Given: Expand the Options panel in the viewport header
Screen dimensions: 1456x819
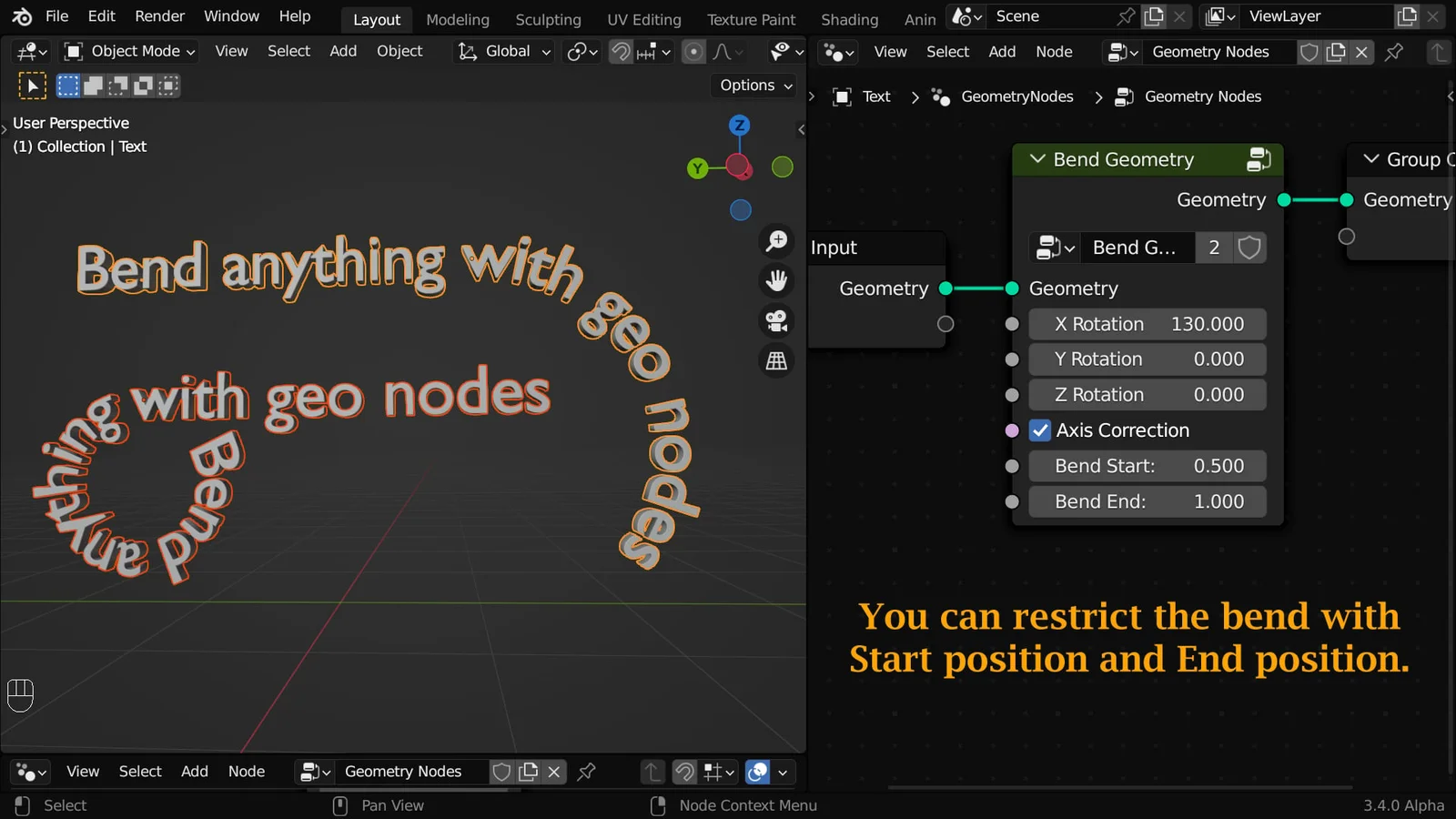Looking at the screenshot, I should tap(753, 85).
